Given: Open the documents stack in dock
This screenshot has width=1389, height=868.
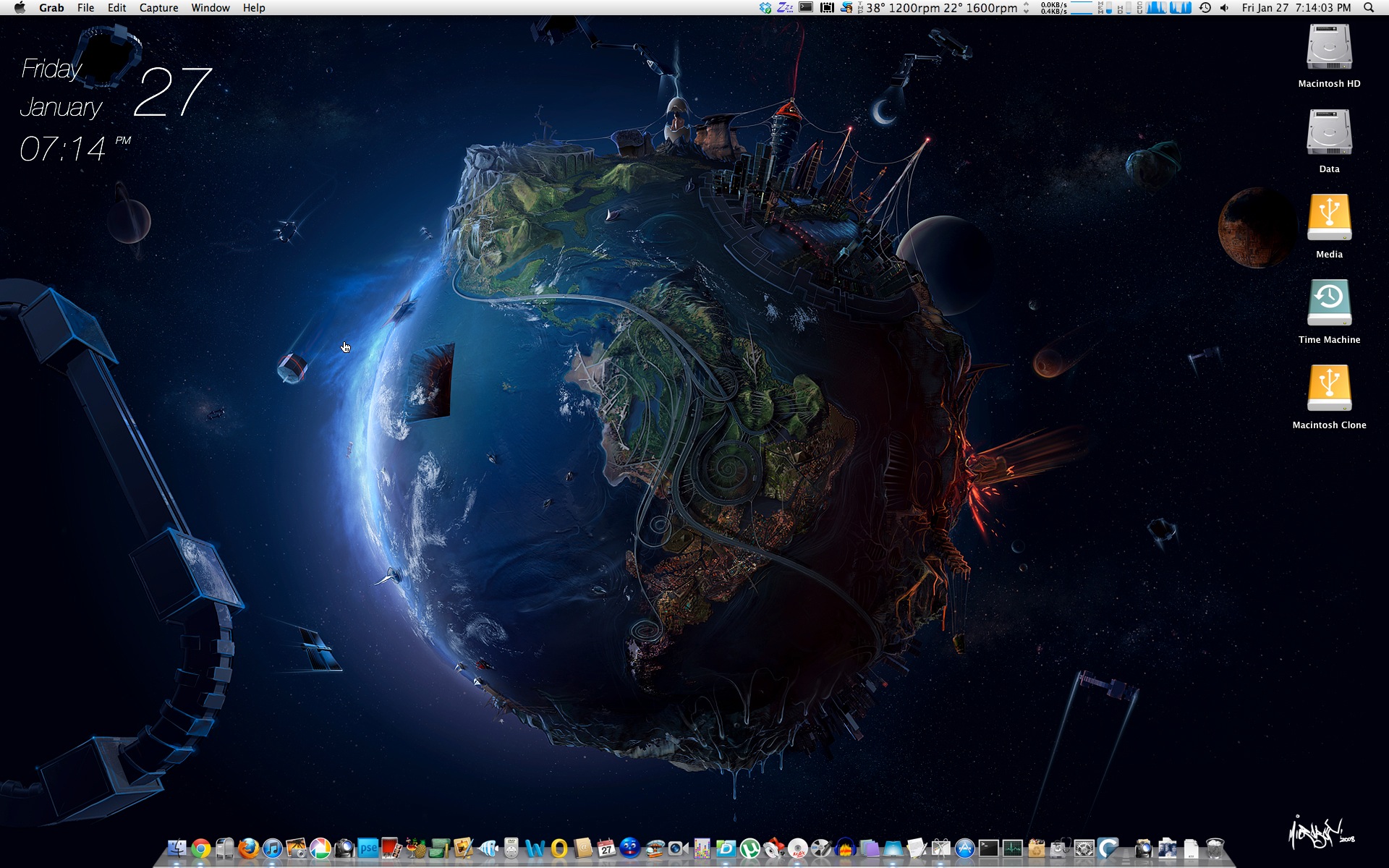Looking at the screenshot, I should point(1191,848).
